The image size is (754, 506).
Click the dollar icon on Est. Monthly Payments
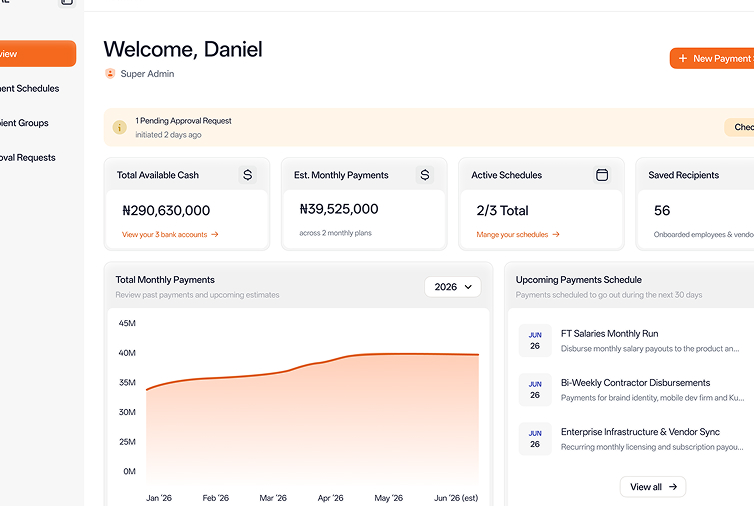(425, 175)
